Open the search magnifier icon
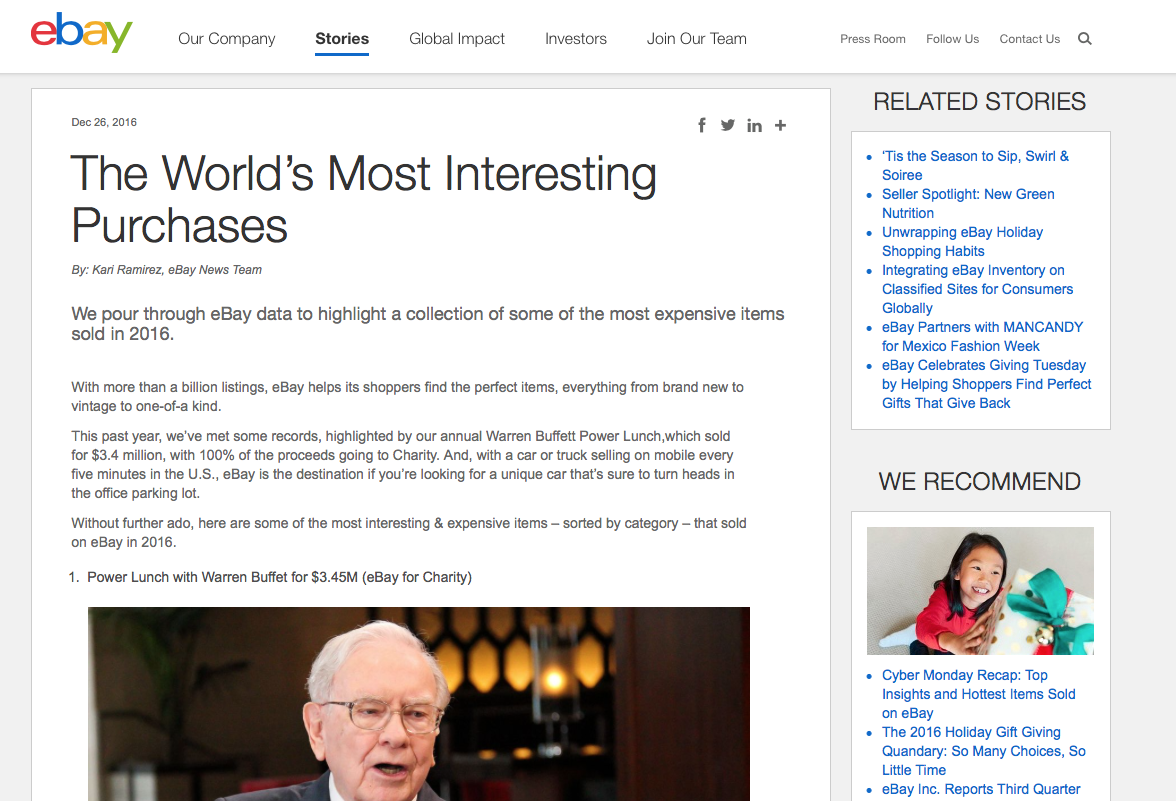The image size is (1176, 801). 1085,39
